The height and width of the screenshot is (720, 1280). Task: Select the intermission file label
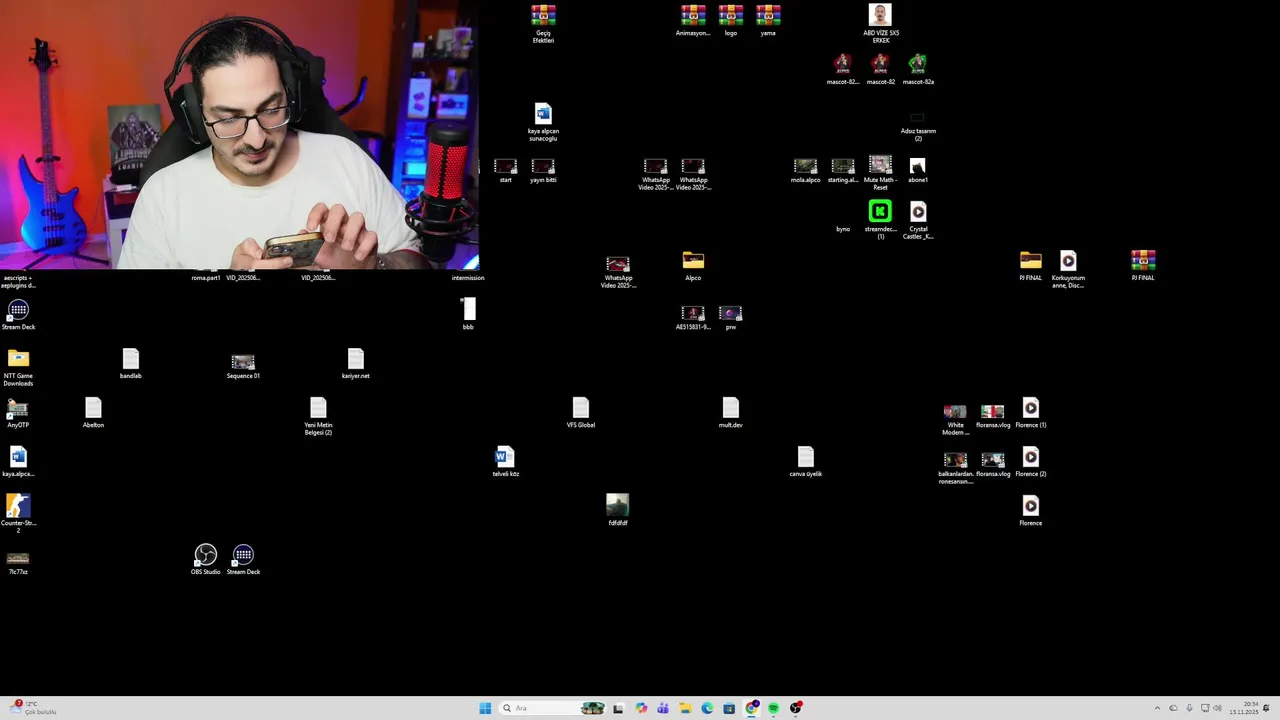[468, 278]
